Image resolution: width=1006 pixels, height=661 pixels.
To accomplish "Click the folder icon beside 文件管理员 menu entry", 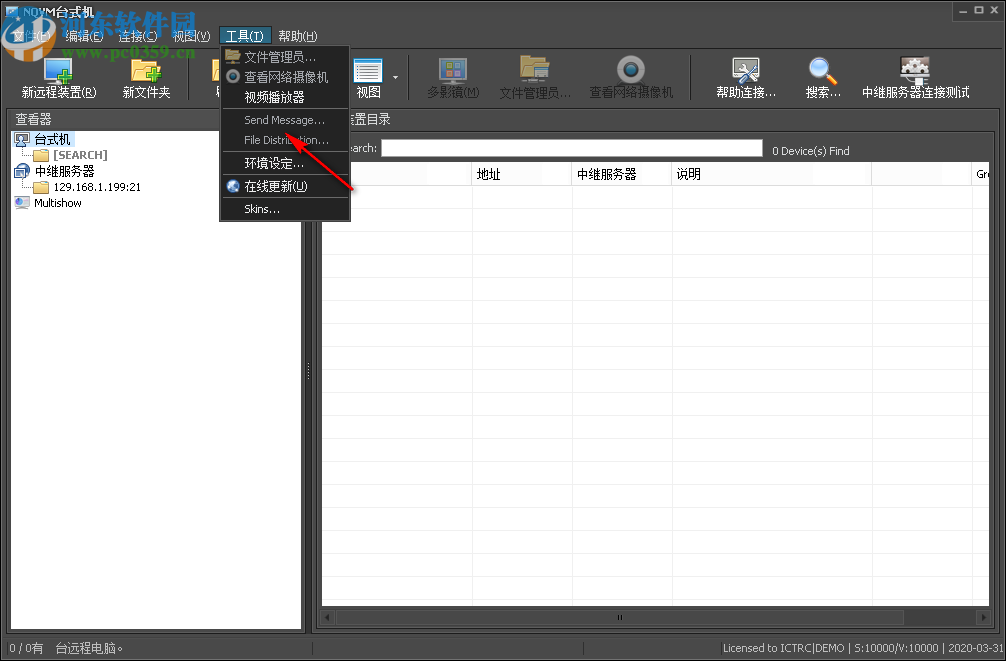I will 233,56.
